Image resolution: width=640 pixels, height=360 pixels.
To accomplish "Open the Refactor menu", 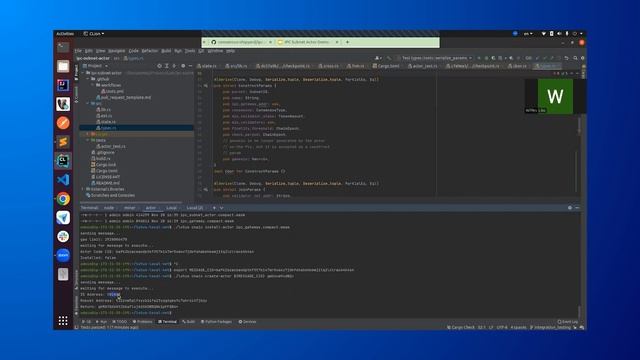I will (x=149, y=51).
